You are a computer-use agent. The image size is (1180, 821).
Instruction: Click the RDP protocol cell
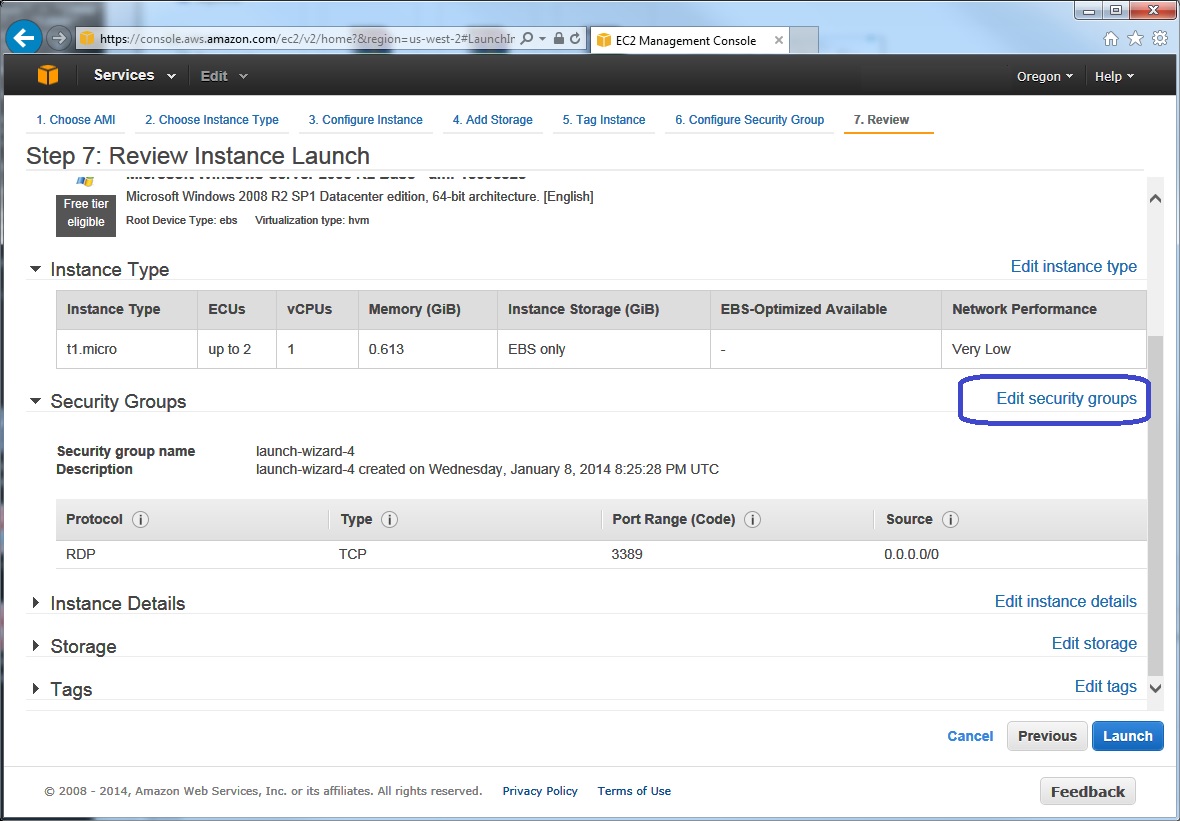pos(81,555)
